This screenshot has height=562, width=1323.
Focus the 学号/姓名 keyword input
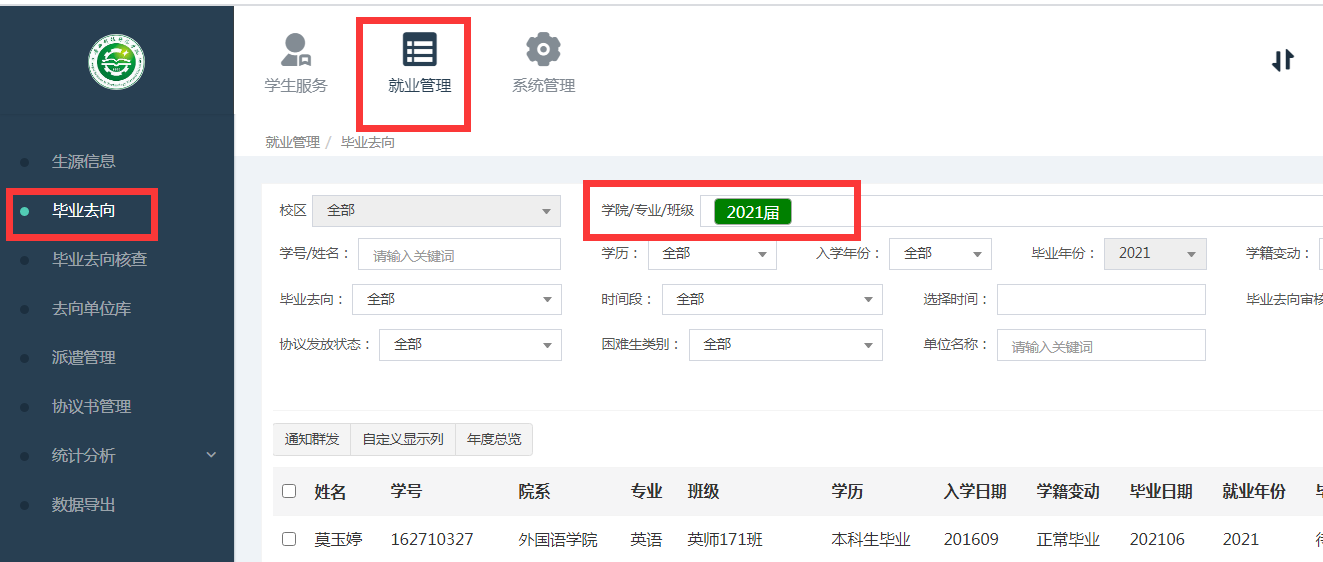[459, 255]
